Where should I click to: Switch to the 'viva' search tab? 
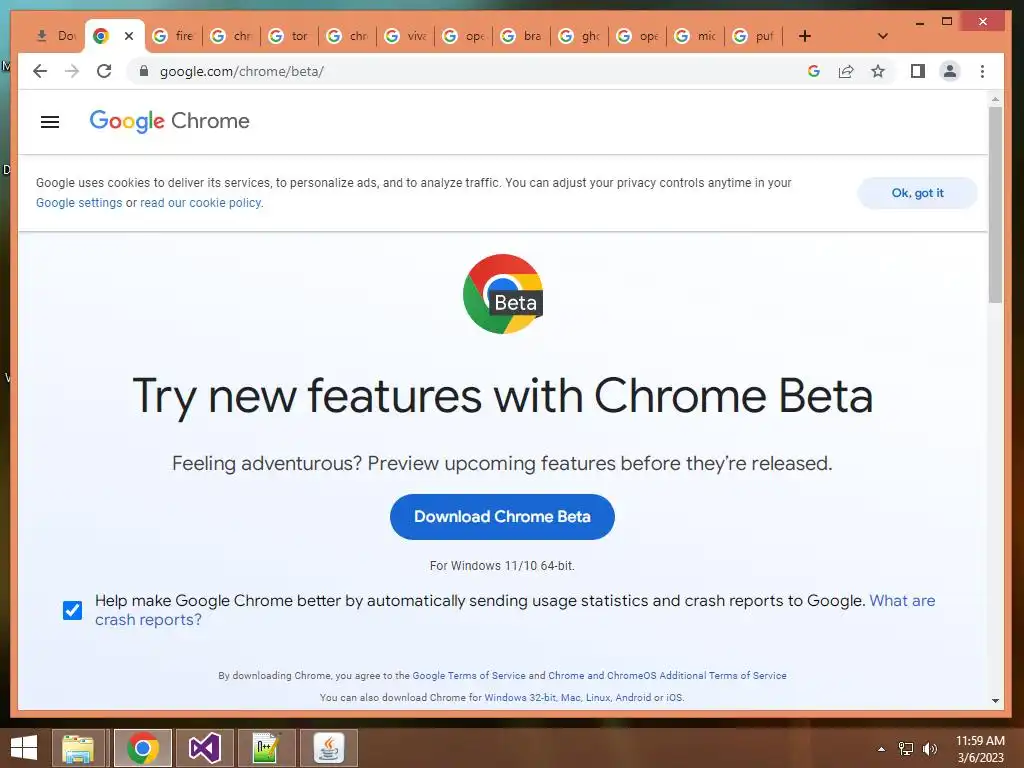click(x=406, y=36)
